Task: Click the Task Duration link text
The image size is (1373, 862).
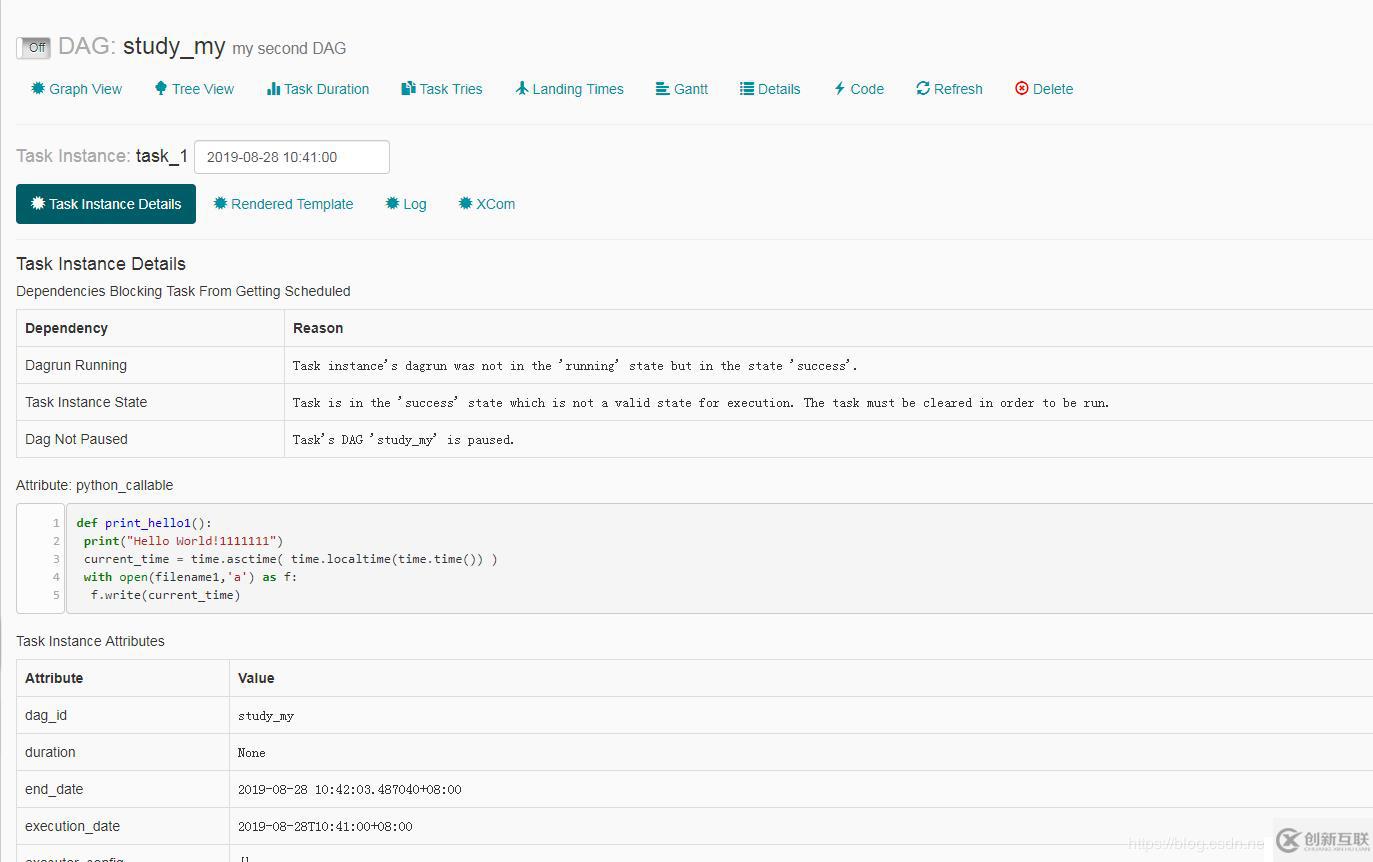Action: pos(326,89)
